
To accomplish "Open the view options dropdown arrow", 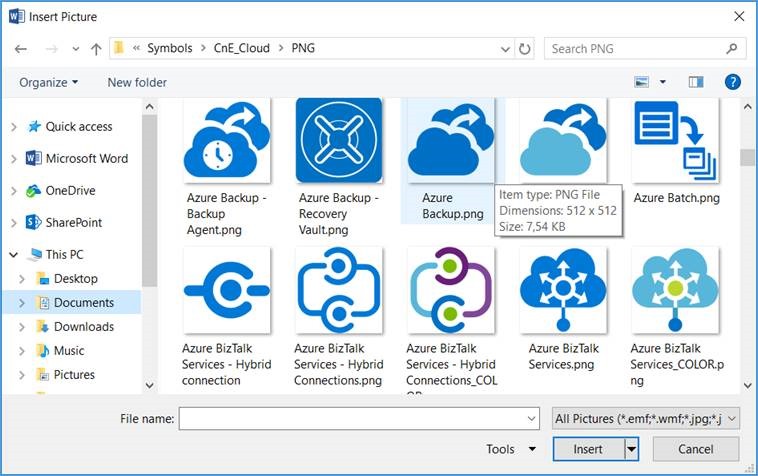I will pos(663,82).
